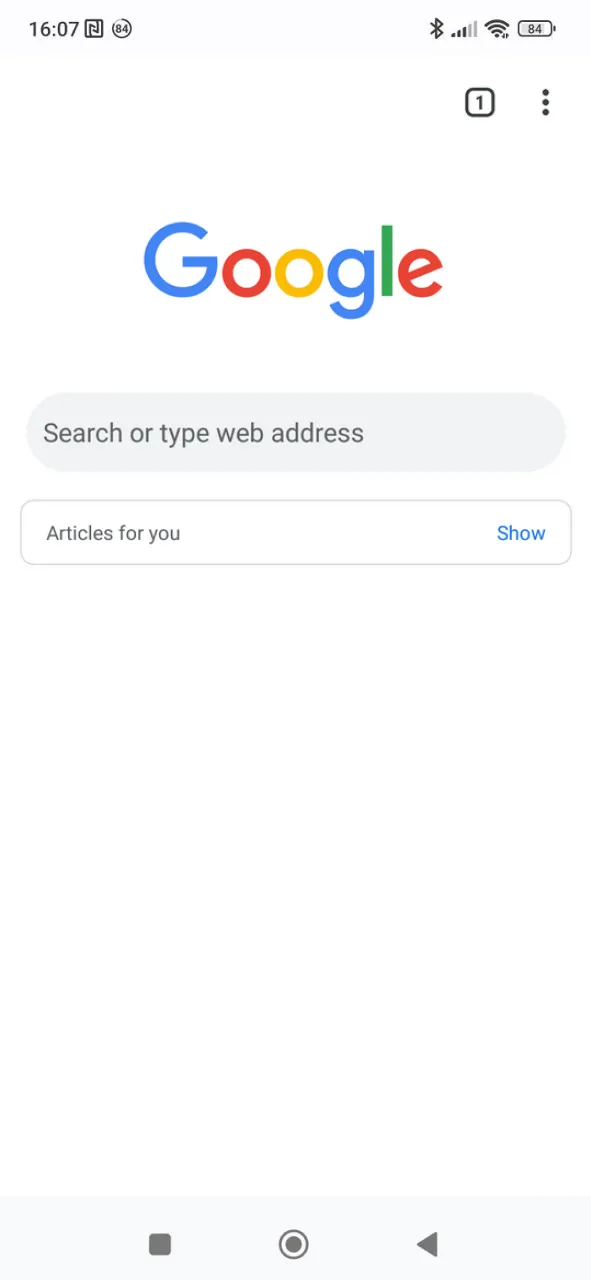The image size is (591, 1280).
Task: Show hidden articles with the Show link
Action: click(521, 532)
